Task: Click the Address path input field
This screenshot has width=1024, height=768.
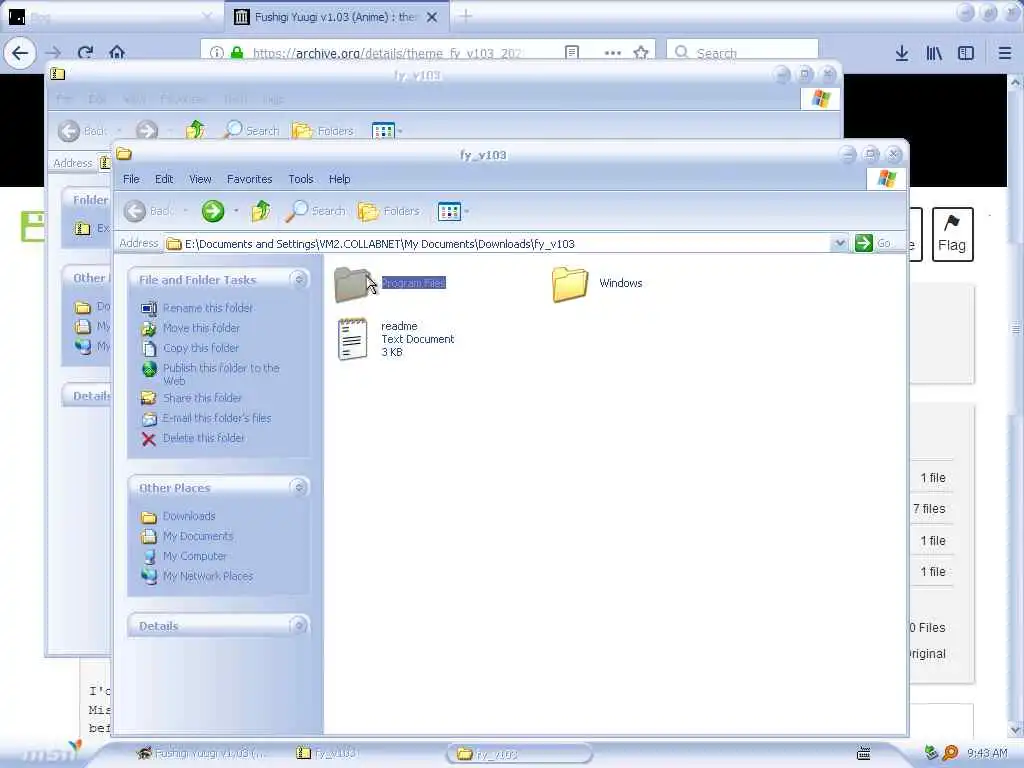Action: [498, 244]
